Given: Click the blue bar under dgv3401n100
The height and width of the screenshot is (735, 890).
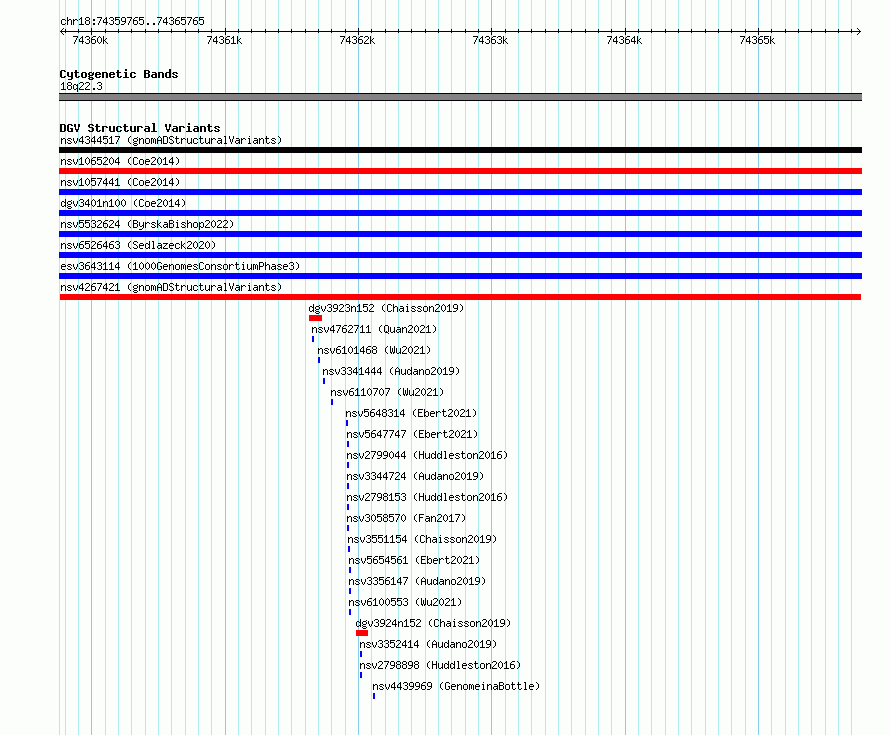Looking at the screenshot, I should [x=460, y=213].
